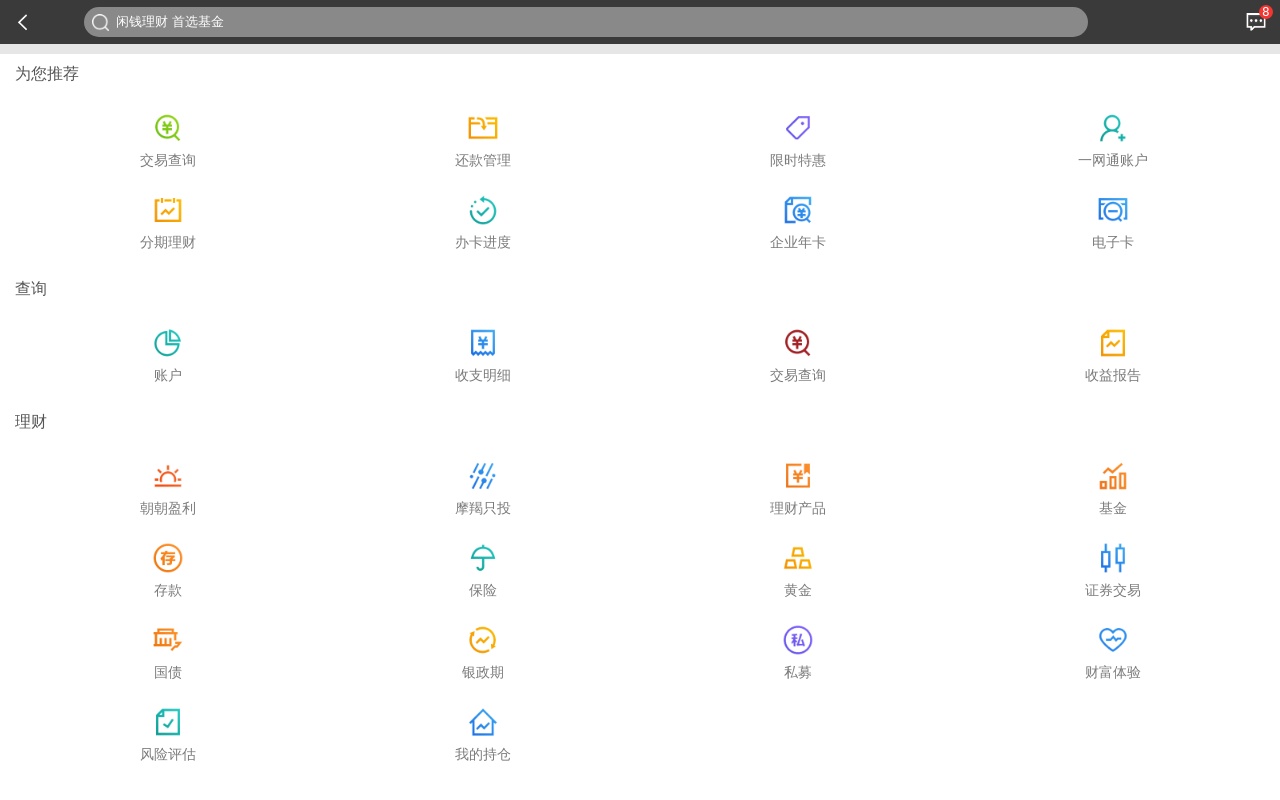The width and height of the screenshot is (1280, 800).
Task: Select 国债 treasury bonds icon
Action: click(168, 640)
